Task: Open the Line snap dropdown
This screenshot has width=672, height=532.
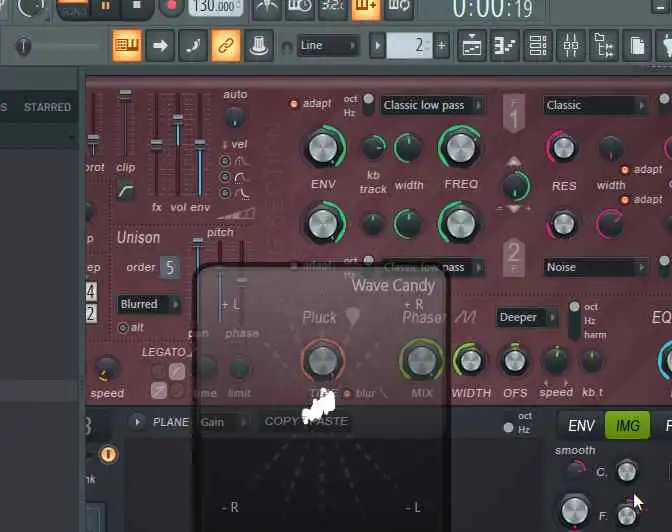Action: point(328,45)
